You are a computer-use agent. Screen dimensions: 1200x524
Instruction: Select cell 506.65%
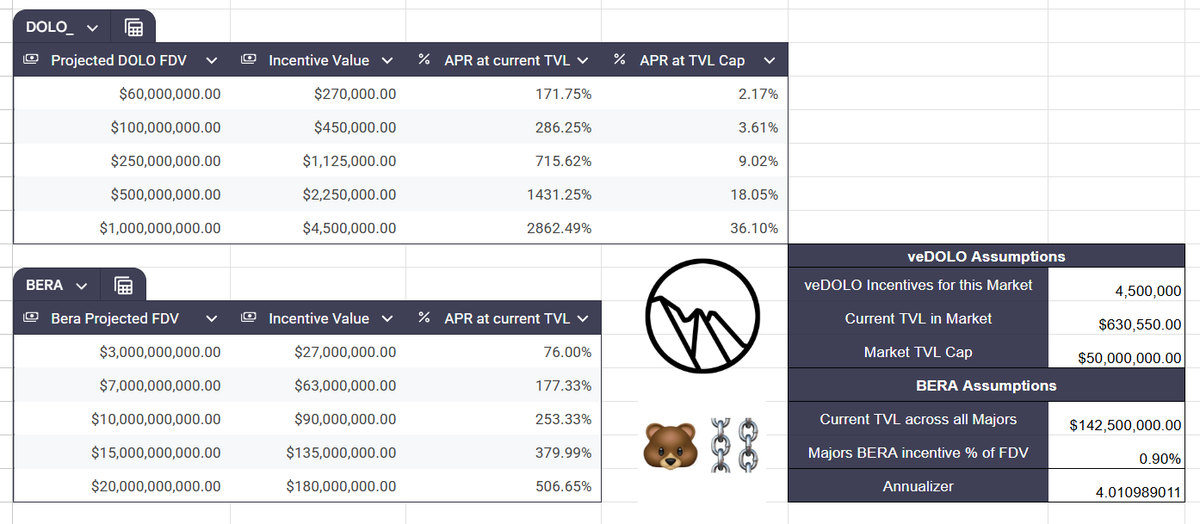(x=503, y=486)
